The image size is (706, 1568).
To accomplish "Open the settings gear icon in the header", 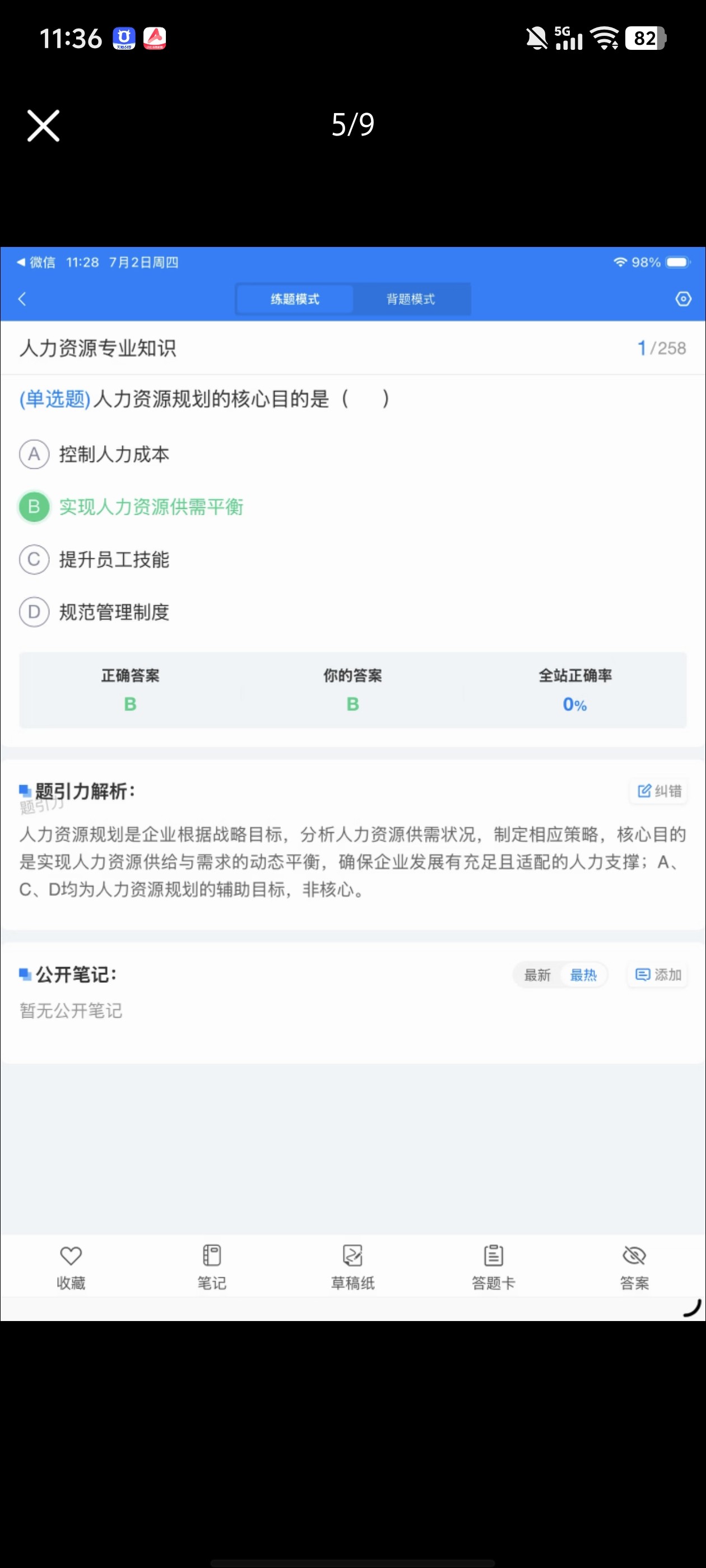I will coord(684,299).
